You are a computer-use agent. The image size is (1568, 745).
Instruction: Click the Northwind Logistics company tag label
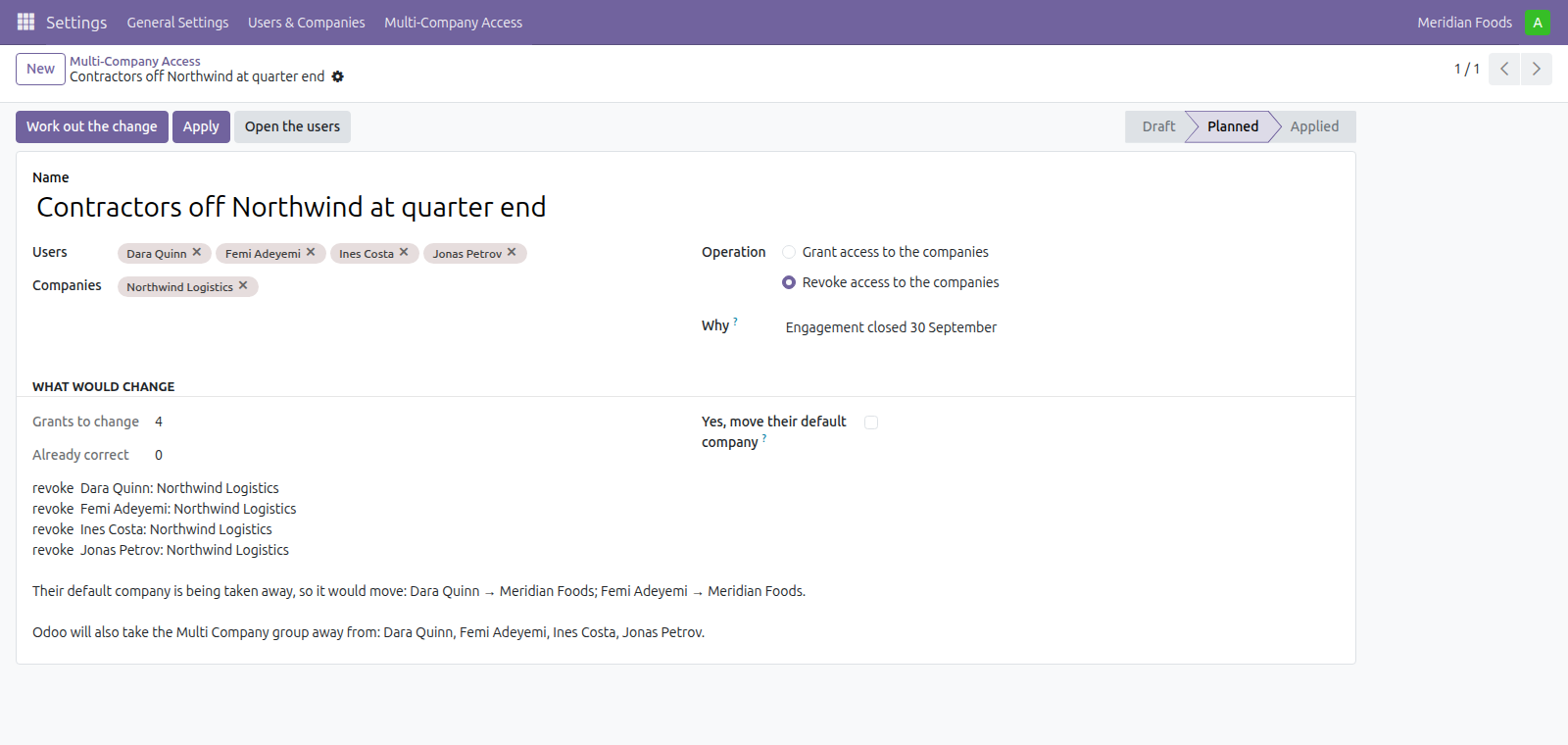(179, 287)
